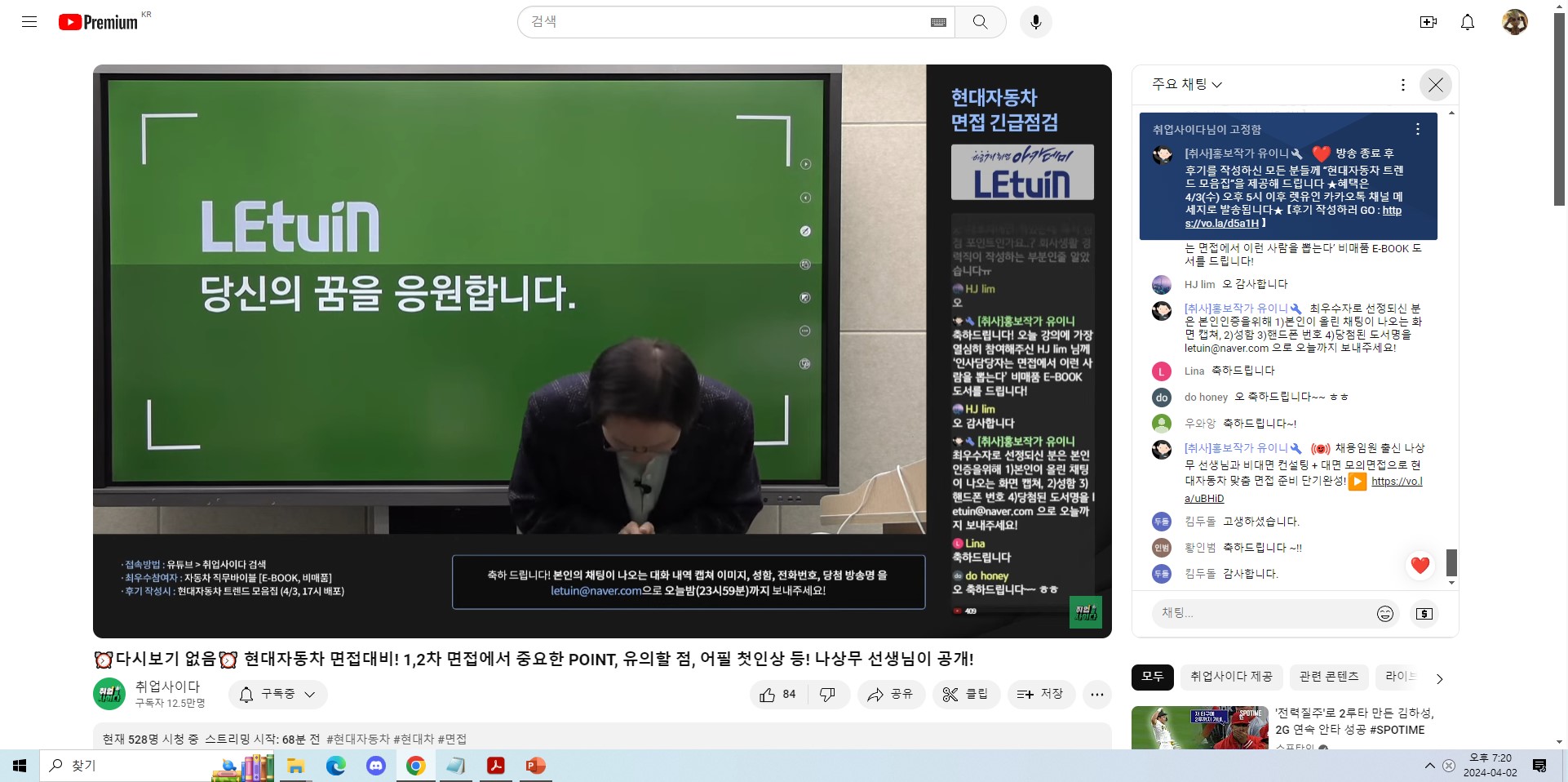Viewport: 1568px width, 782px height.
Task: Click hashtag #현대차
Action: tap(414, 739)
